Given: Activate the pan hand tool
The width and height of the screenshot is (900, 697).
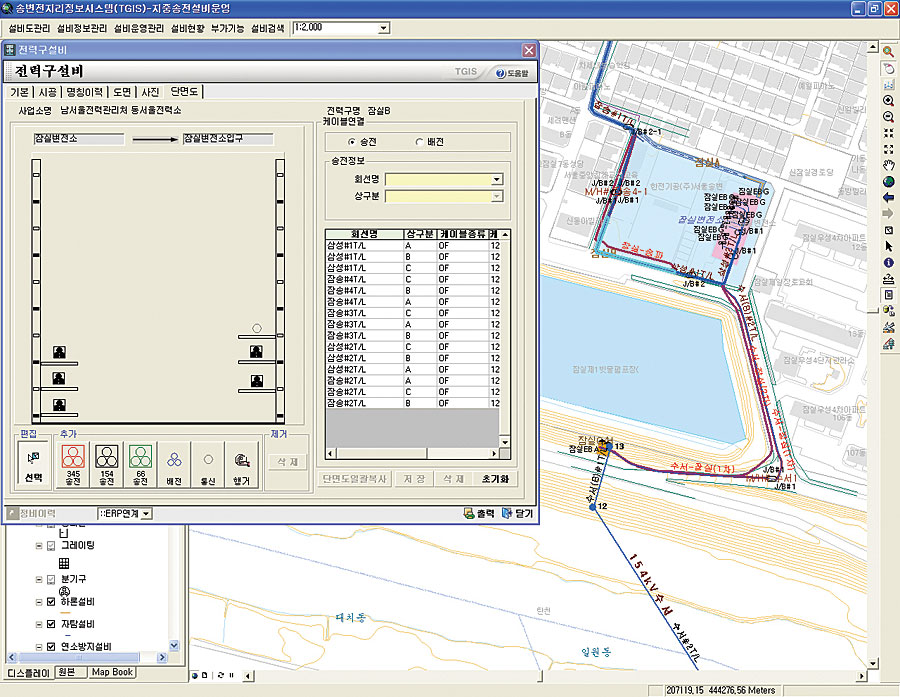Looking at the screenshot, I should pyautogui.click(x=889, y=166).
